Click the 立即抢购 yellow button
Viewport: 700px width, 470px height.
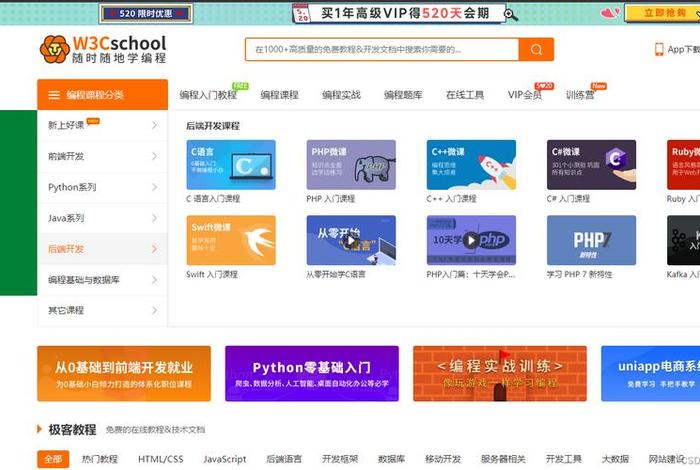(x=663, y=12)
